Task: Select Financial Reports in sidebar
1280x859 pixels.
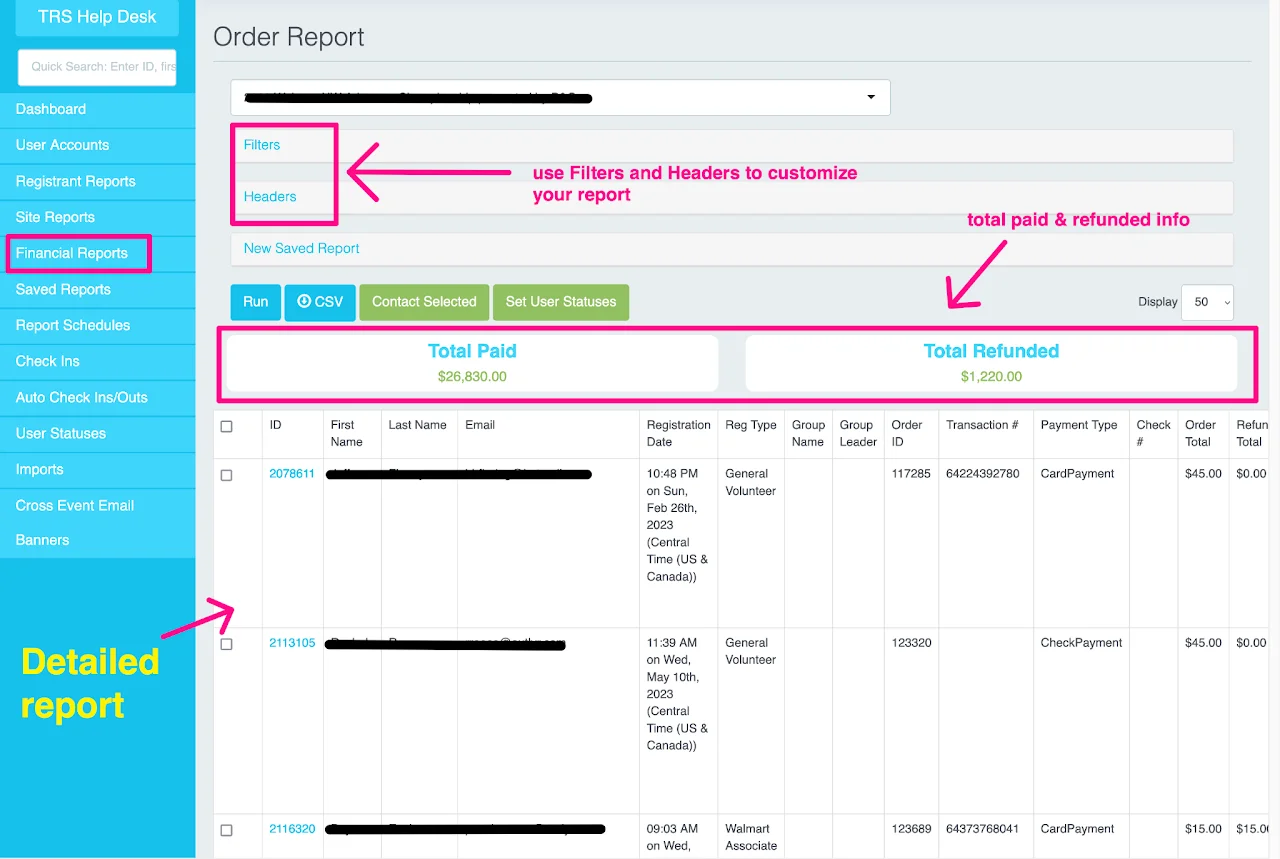Action: [x=97, y=253]
